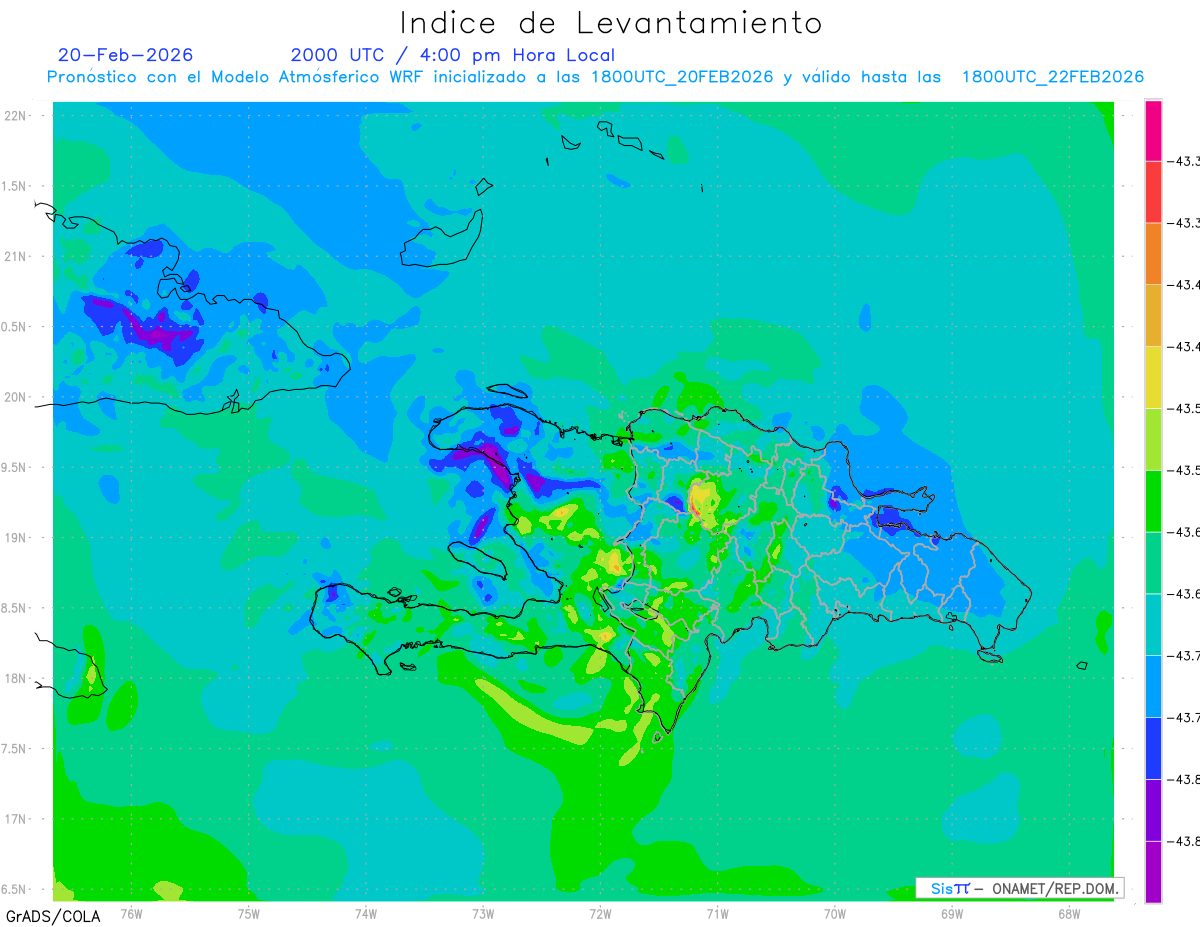1200x927 pixels.
Task: Click the '68W' longitude label
Action: (x=1069, y=912)
